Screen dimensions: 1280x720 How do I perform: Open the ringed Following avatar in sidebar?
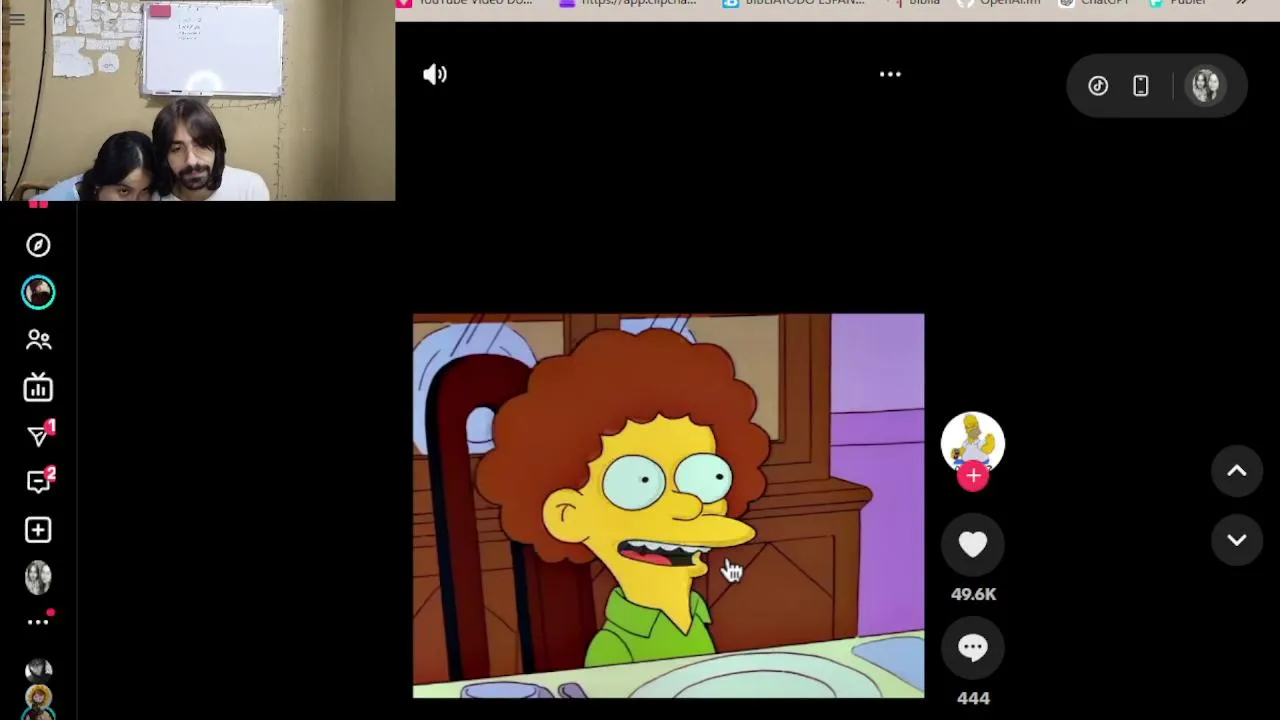[38, 292]
